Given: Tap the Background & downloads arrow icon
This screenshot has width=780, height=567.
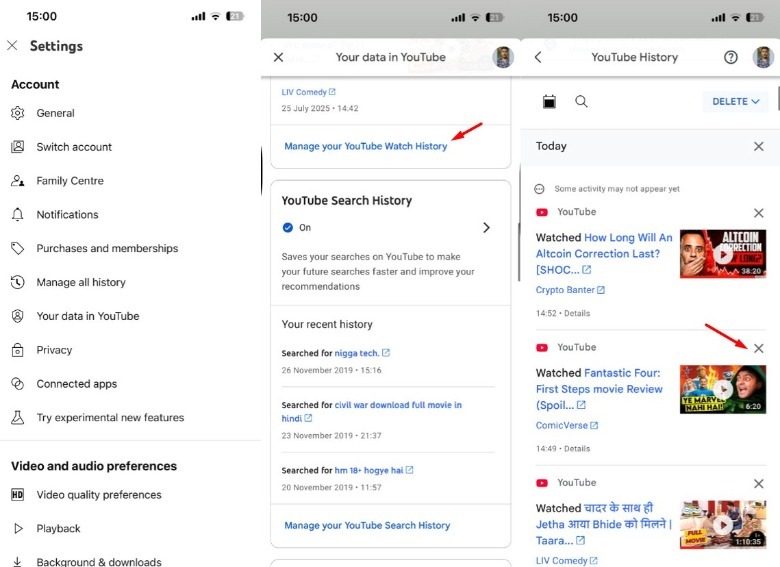Looking at the screenshot, I should [17, 562].
